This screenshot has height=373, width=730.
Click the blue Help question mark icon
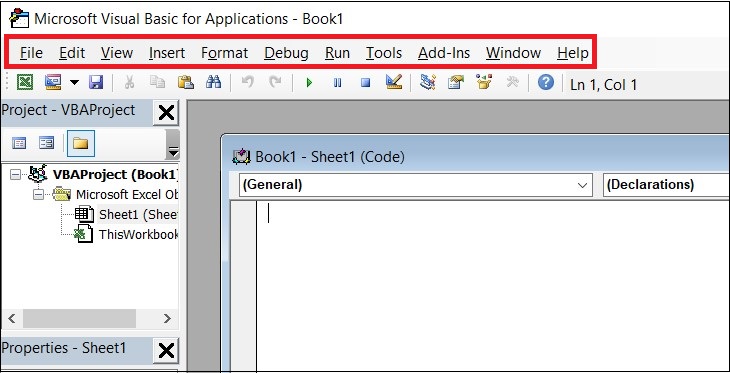pos(546,82)
